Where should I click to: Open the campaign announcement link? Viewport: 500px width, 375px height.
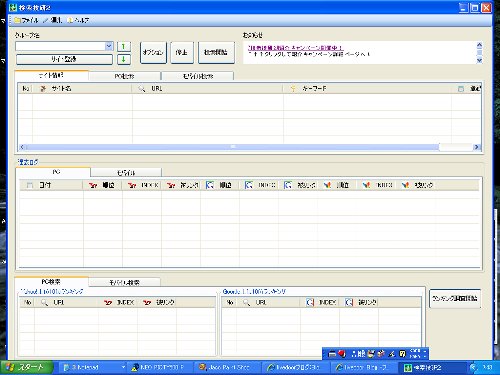(x=296, y=48)
